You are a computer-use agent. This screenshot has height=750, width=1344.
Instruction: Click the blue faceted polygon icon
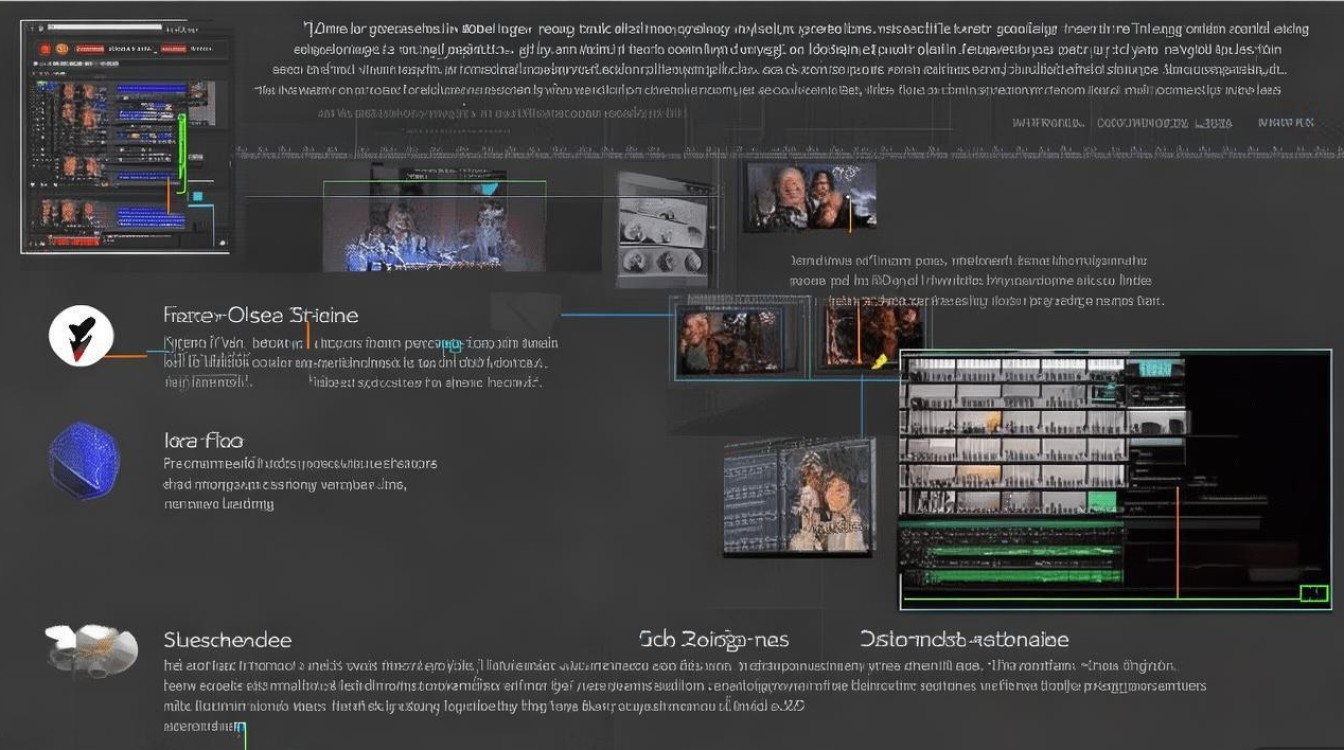[x=84, y=459]
